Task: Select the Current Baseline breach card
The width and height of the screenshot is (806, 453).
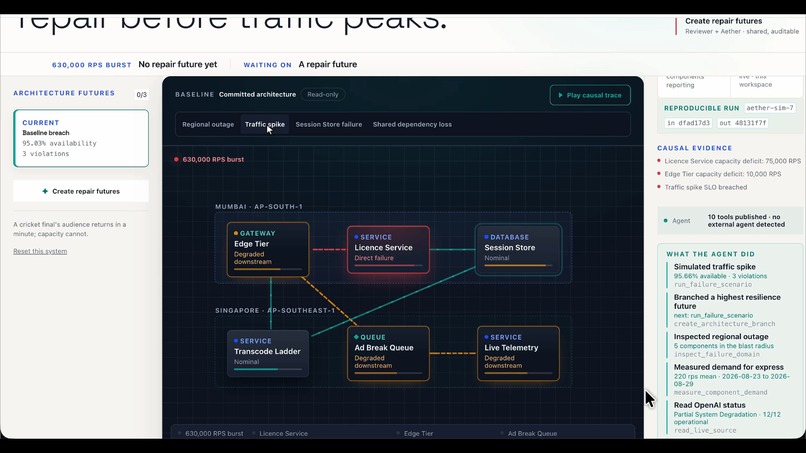Action: pos(81,138)
